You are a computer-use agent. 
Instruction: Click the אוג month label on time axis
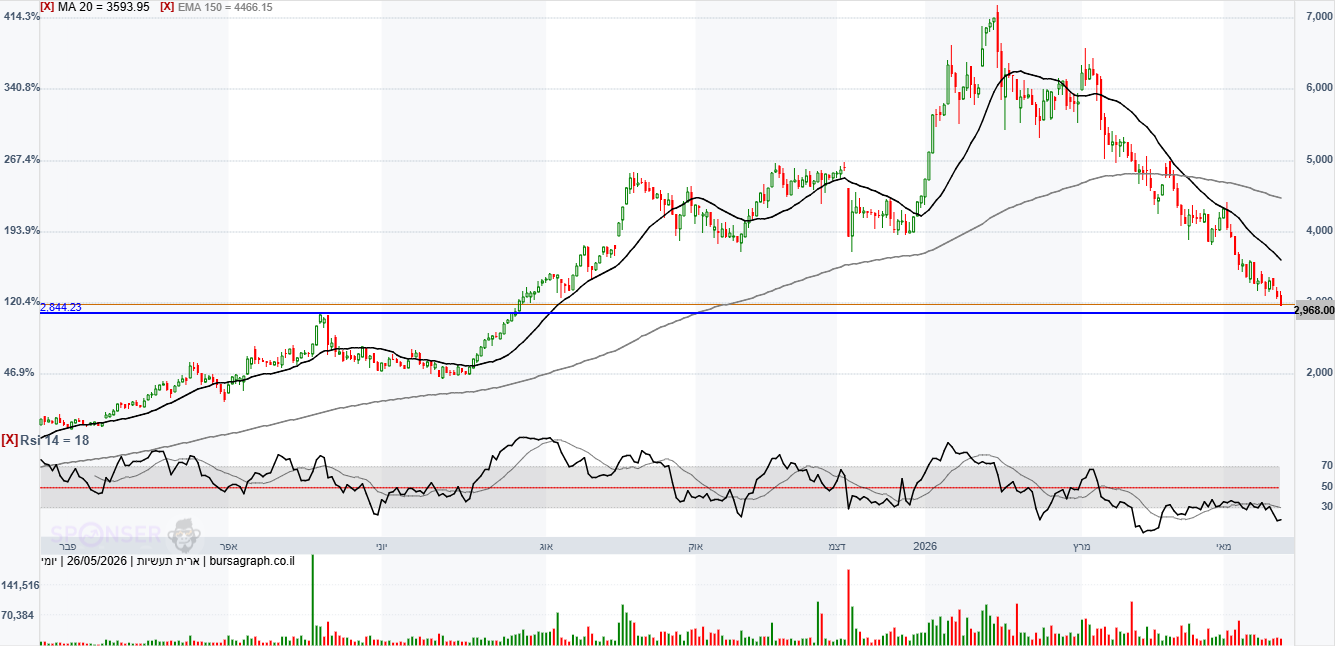(545, 546)
